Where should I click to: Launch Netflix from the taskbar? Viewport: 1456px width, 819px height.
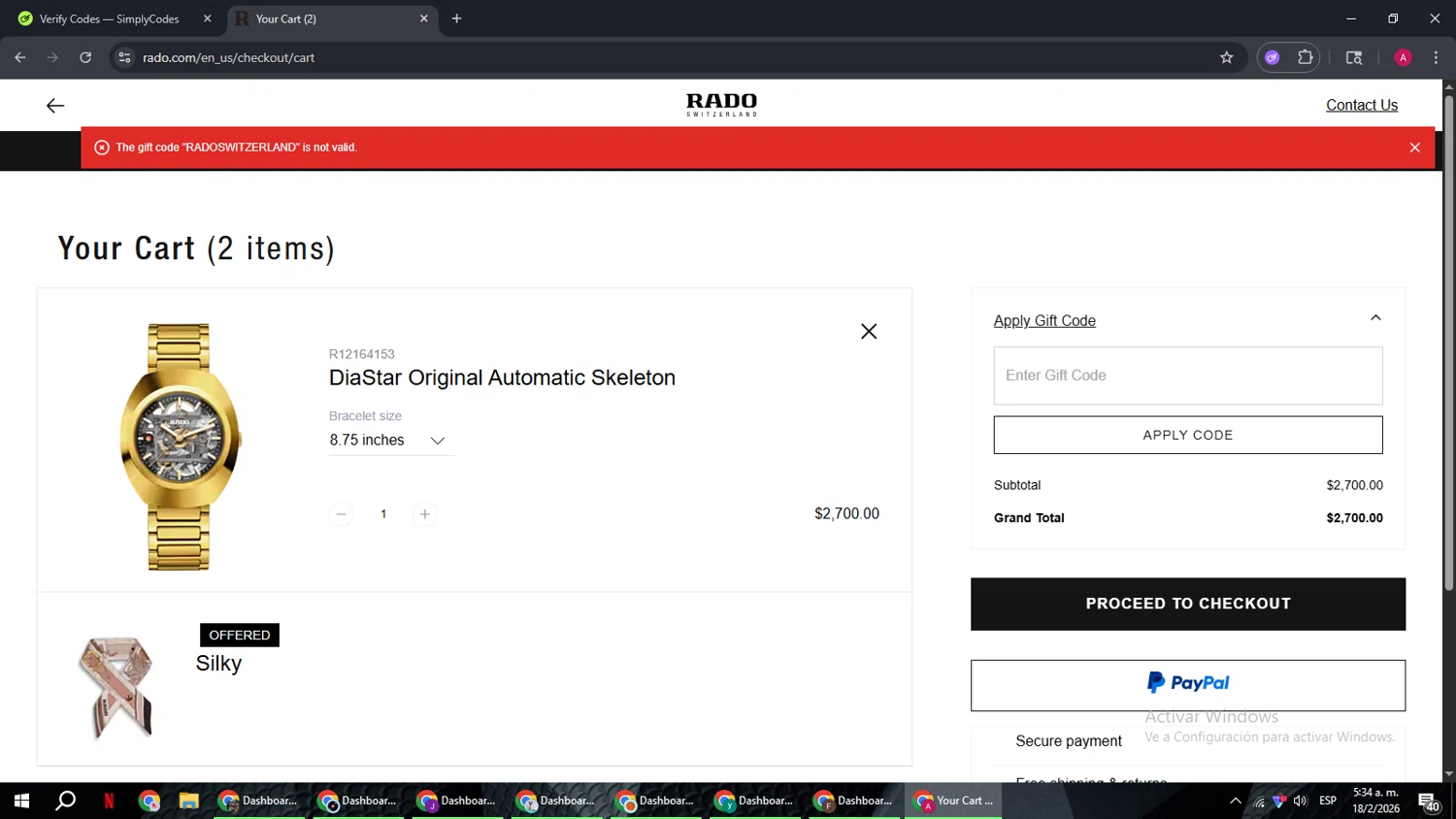109,801
